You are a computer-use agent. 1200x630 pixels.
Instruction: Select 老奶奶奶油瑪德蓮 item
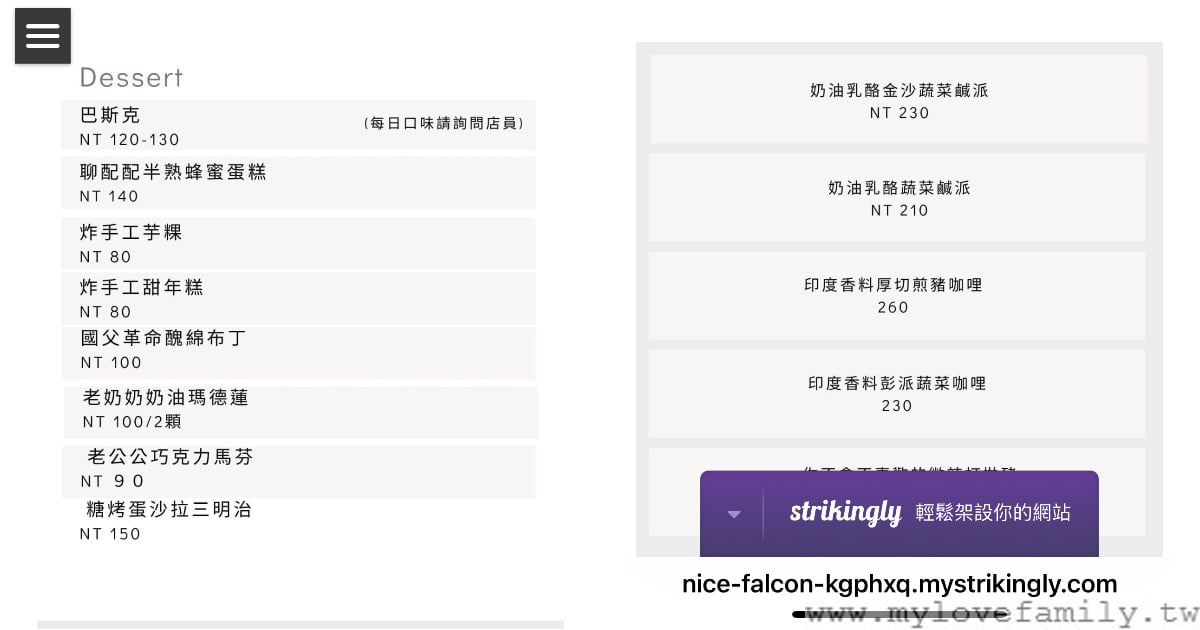[x=300, y=412]
